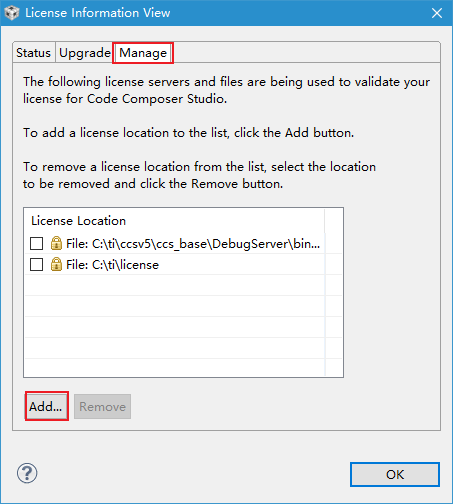453x504 pixels.
Task: Check the C:\ti\license checkbox
Action: pyautogui.click(x=36, y=265)
